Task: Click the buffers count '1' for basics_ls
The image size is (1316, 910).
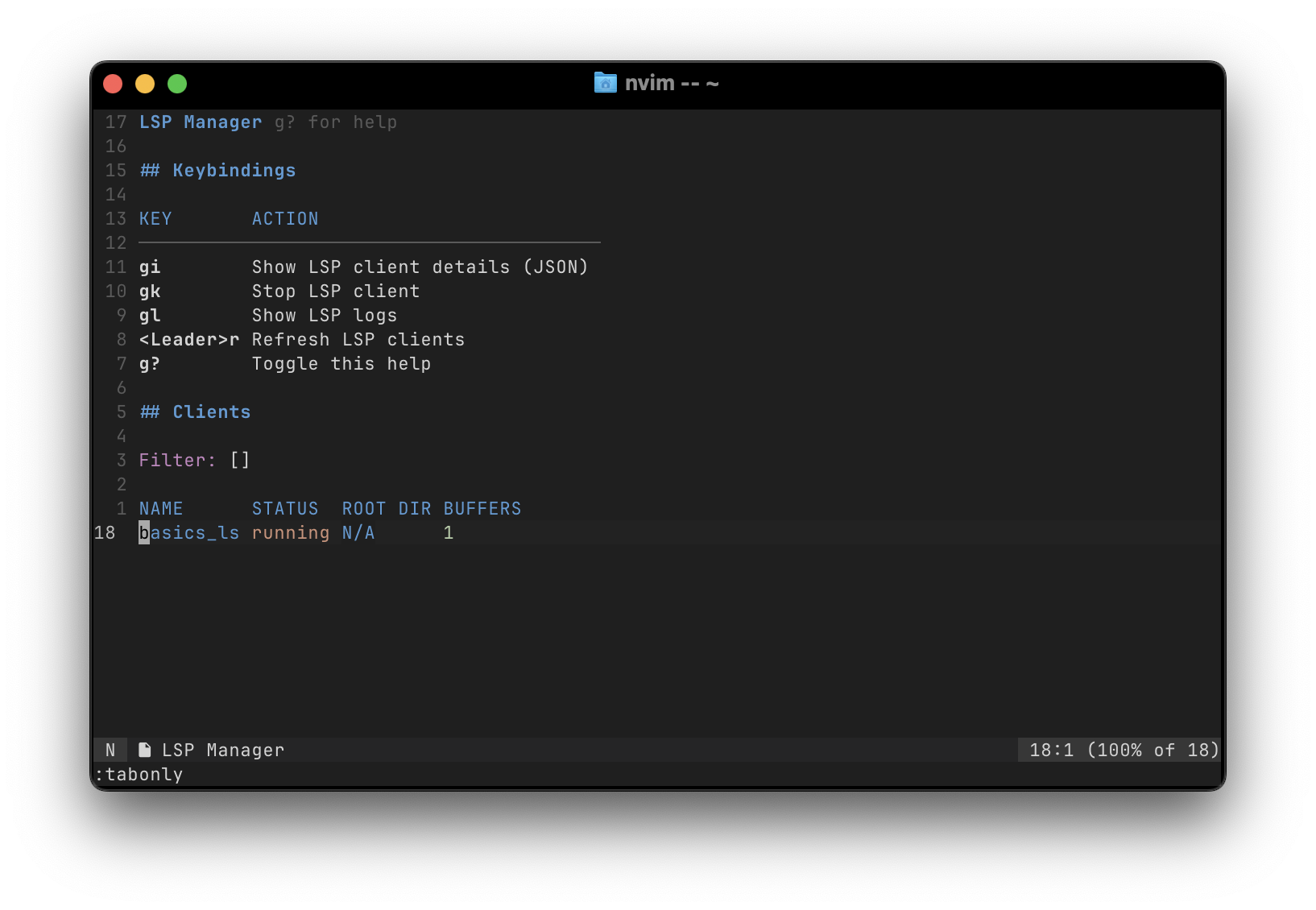Action: (449, 532)
